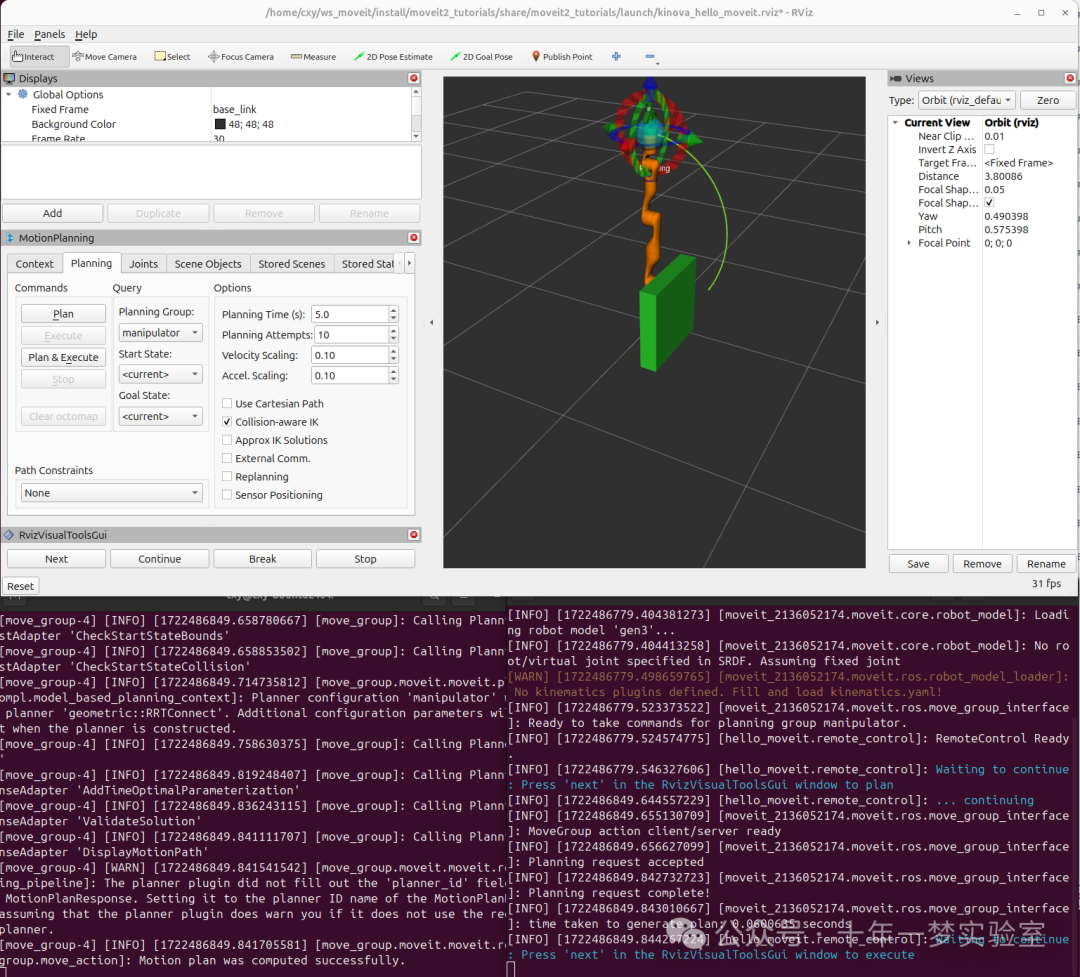Image resolution: width=1080 pixels, height=977 pixels.
Task: Close the MotionPlanning panel
Action: (x=413, y=238)
